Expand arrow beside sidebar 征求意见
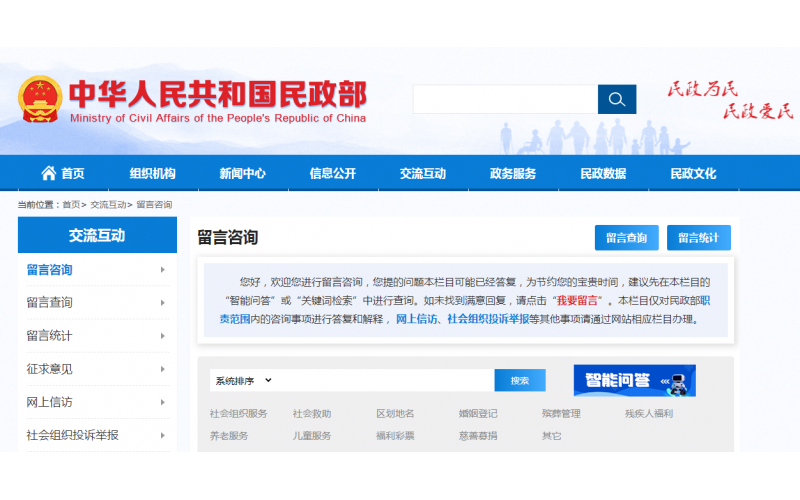Image resolution: width=800 pixels, height=500 pixels. click(x=163, y=369)
